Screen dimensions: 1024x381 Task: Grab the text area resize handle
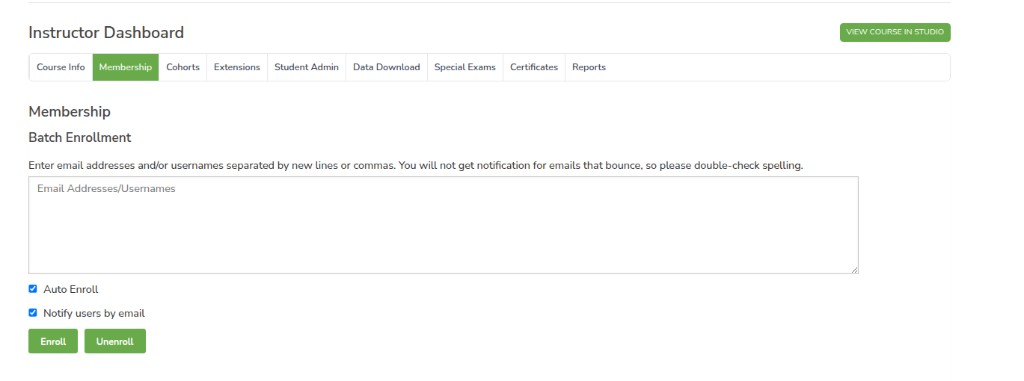click(854, 269)
